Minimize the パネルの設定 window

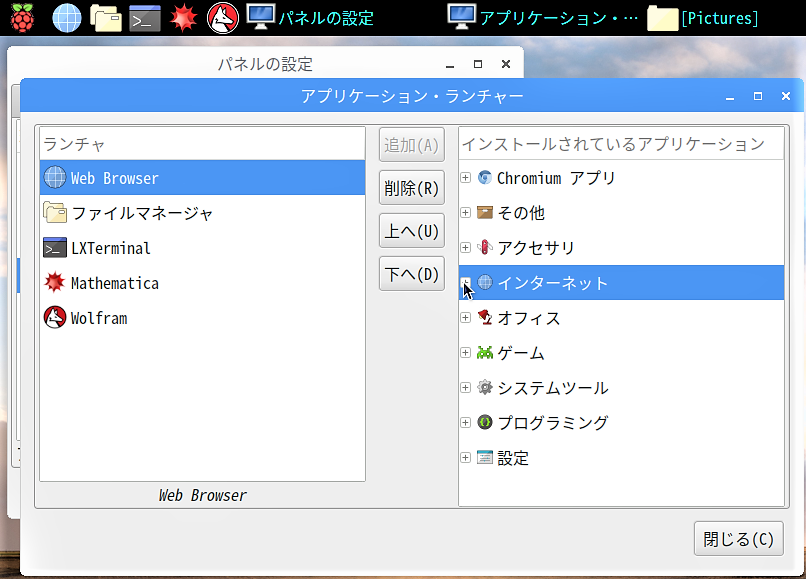click(x=450, y=64)
